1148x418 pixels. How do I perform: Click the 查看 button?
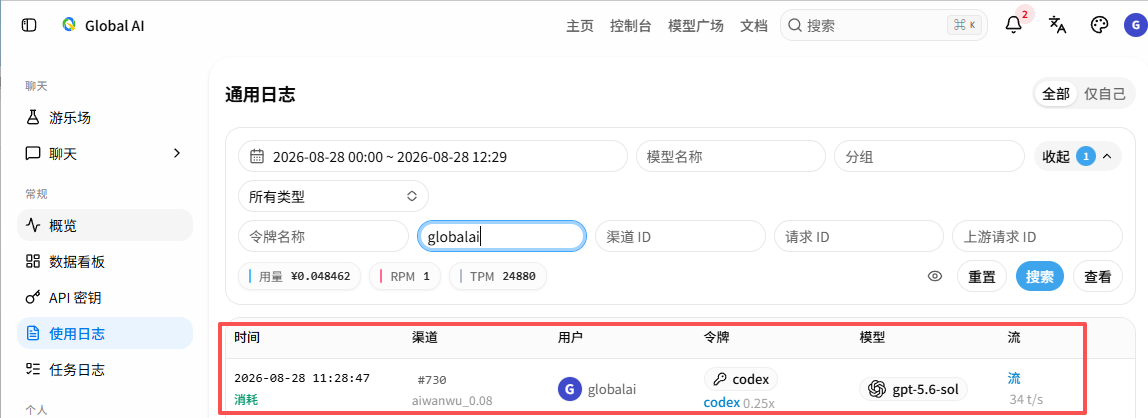(x=1097, y=277)
